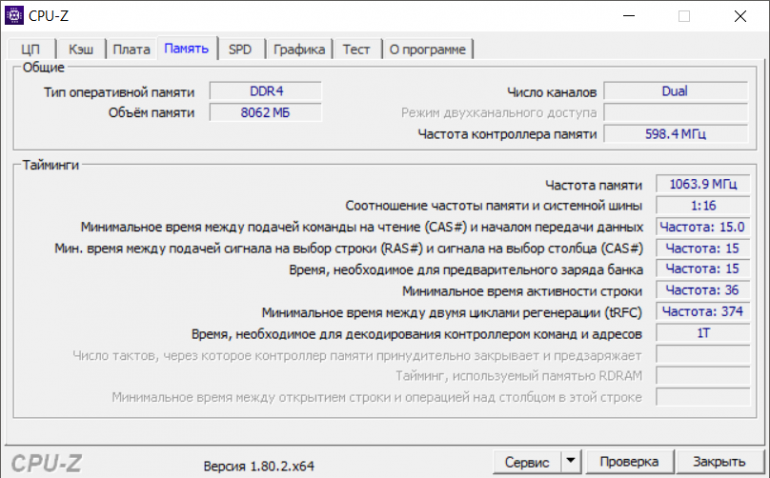Select the Память tab
This screenshot has height=478, width=770.
click(x=187, y=48)
